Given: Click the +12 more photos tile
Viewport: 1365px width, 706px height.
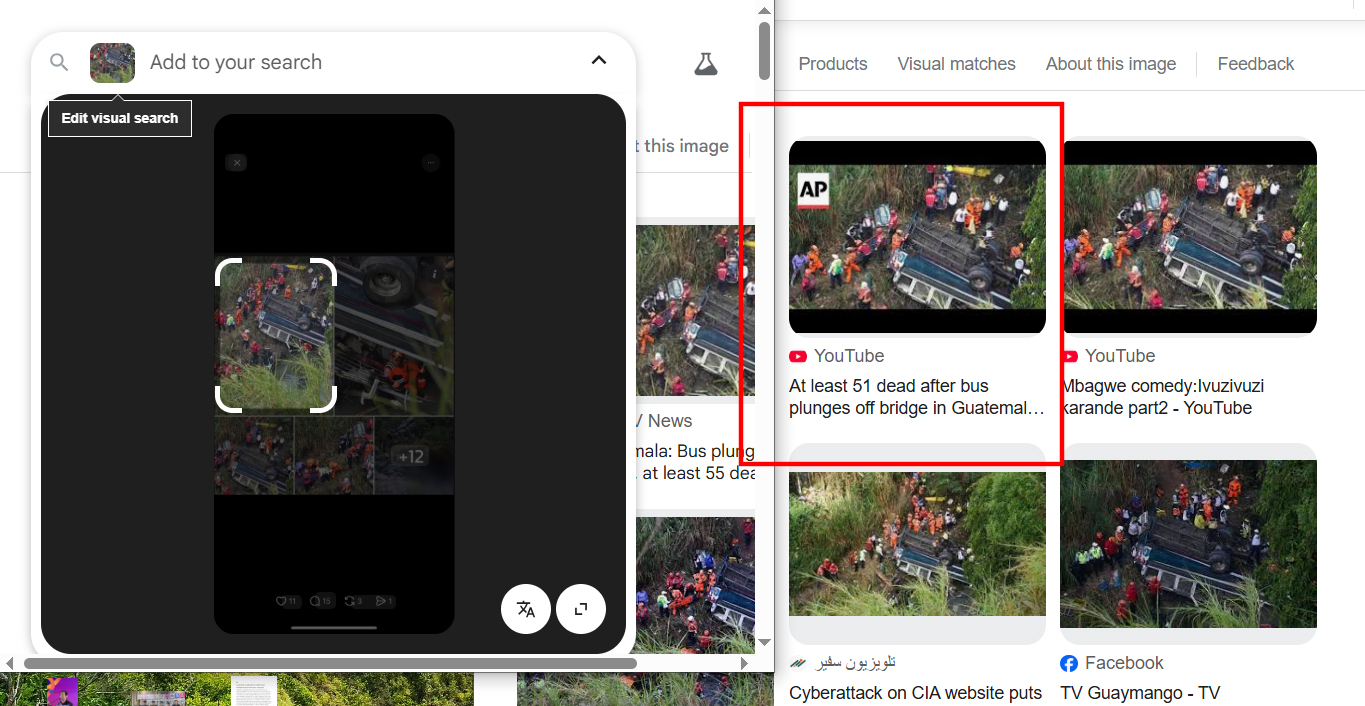Looking at the screenshot, I should [412, 457].
